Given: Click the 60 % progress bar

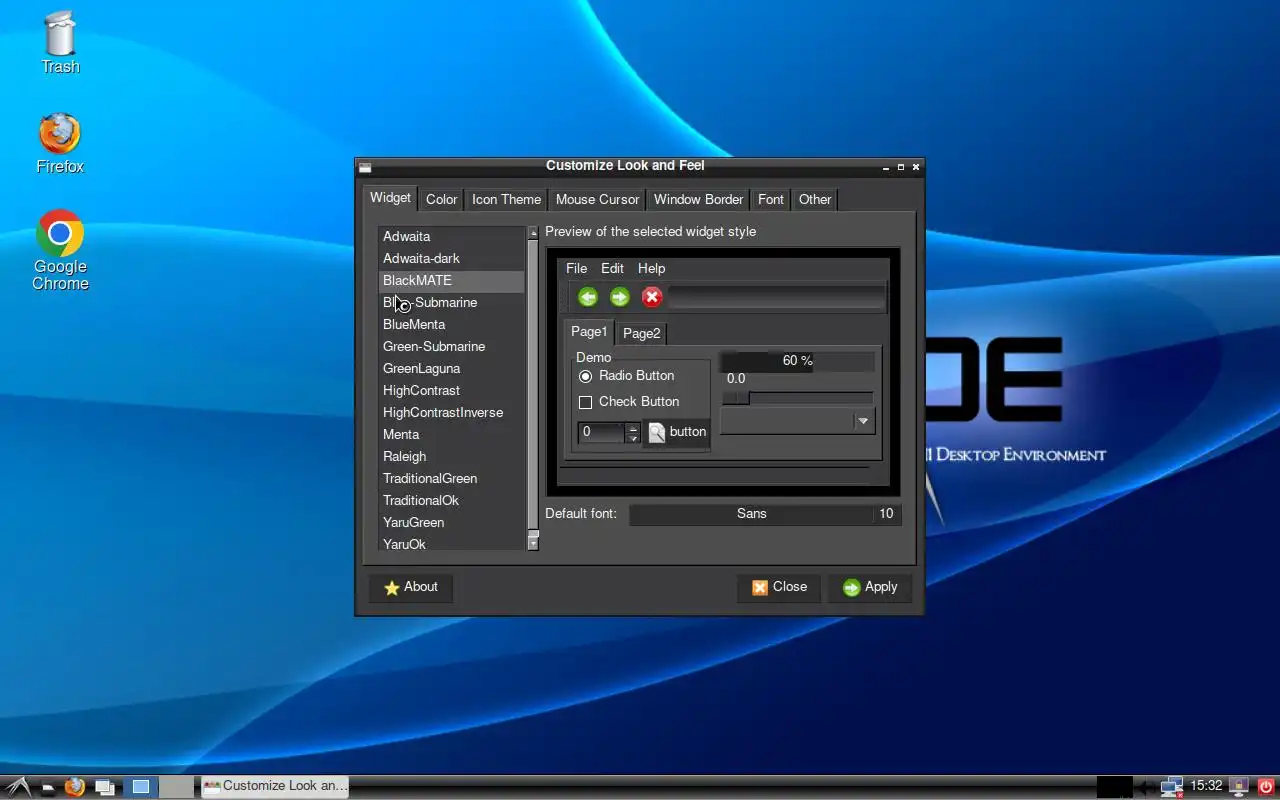Looking at the screenshot, I should click(797, 361).
